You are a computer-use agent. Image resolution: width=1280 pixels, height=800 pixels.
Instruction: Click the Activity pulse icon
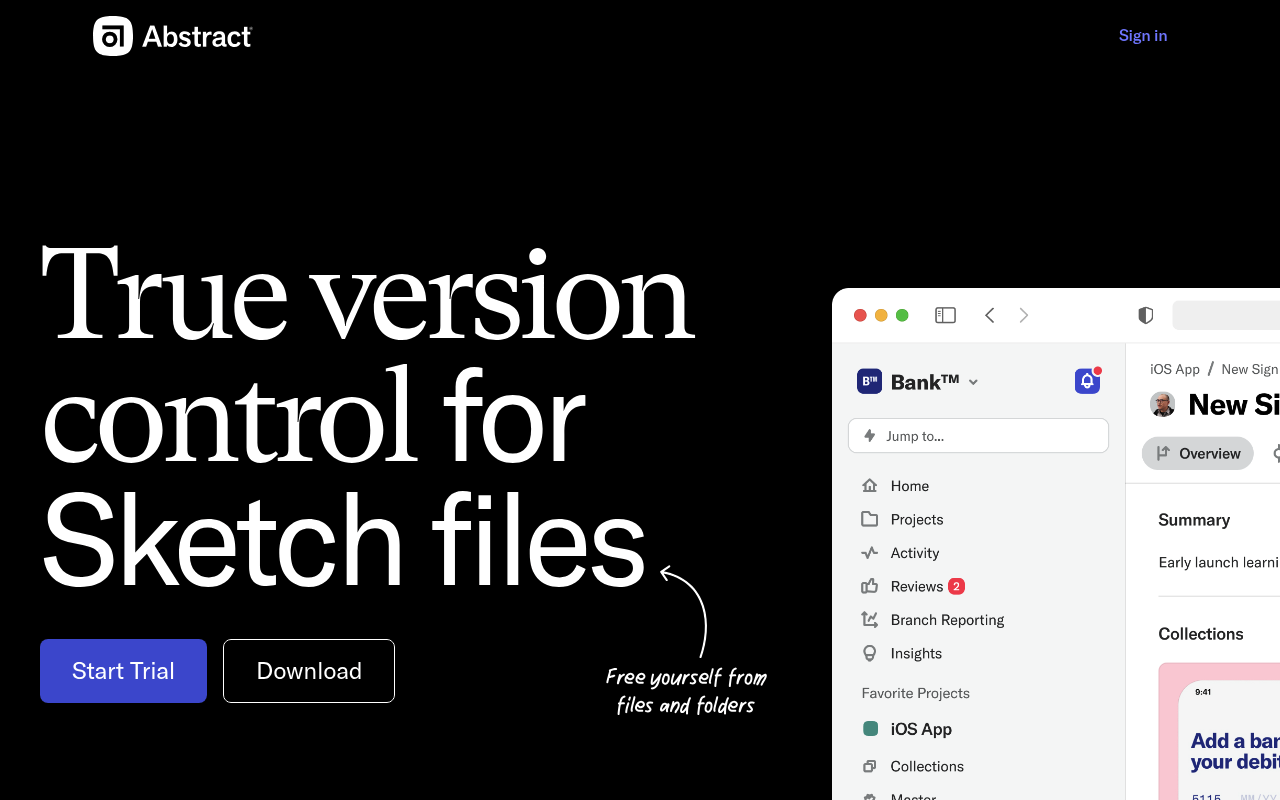pyautogui.click(x=870, y=553)
